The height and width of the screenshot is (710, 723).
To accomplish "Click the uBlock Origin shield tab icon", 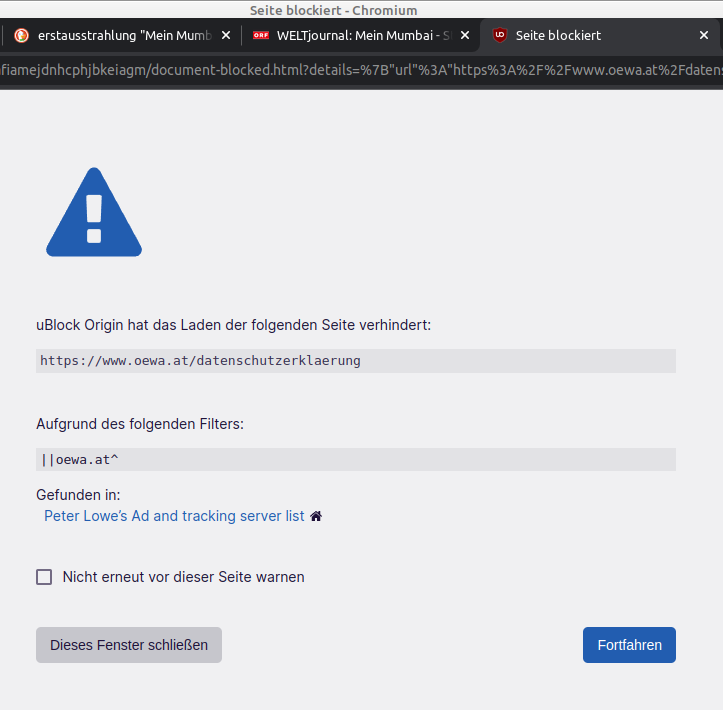I will [500, 36].
